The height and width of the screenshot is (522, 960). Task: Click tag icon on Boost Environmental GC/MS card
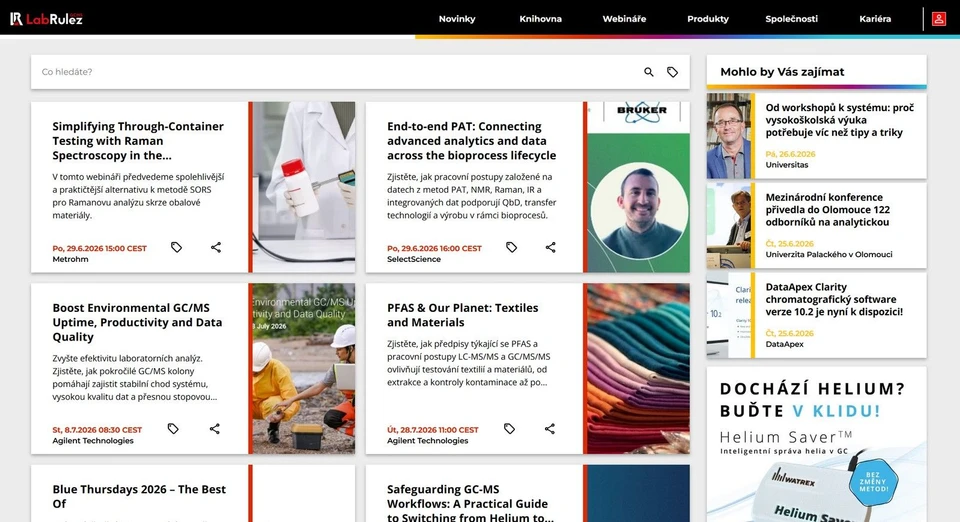click(x=173, y=429)
